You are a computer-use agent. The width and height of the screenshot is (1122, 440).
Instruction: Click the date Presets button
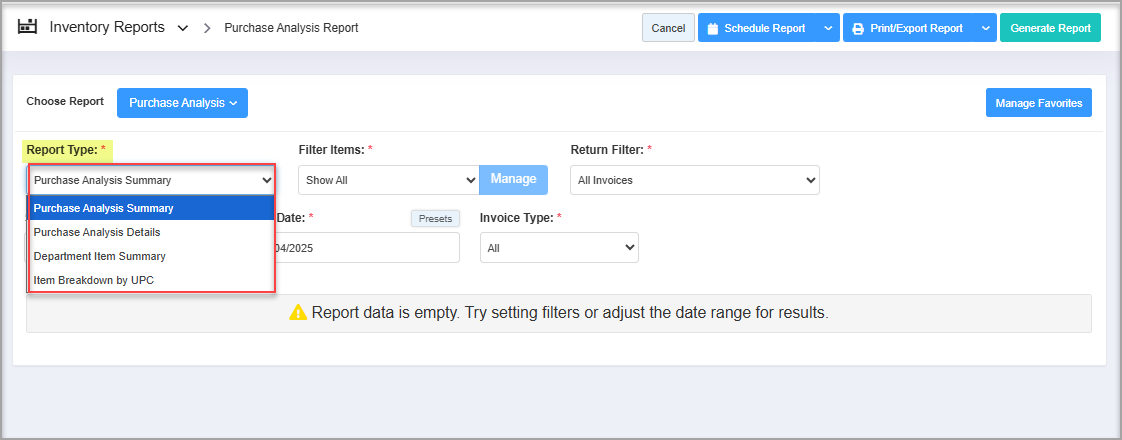[435, 218]
